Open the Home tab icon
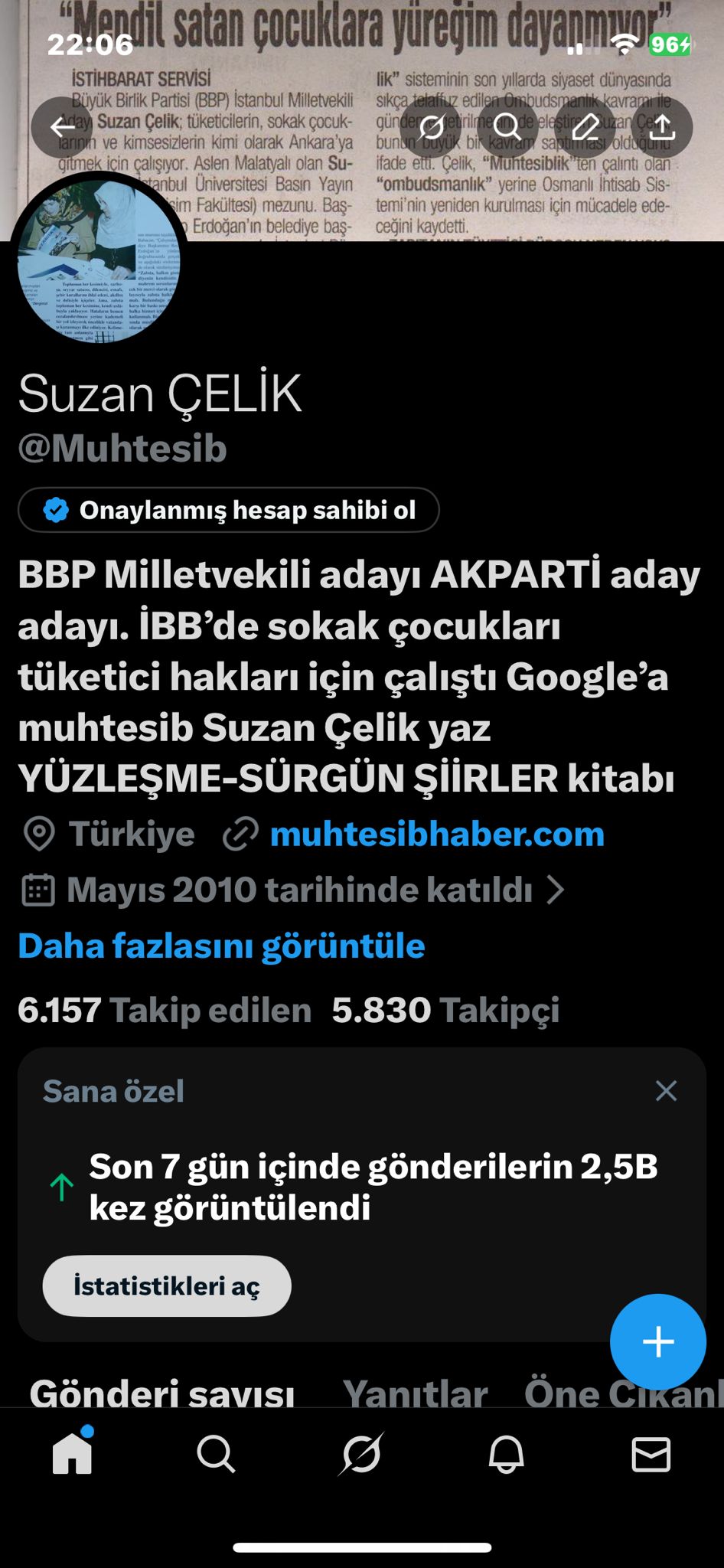Screen dimensions: 724x1568 72,1453
